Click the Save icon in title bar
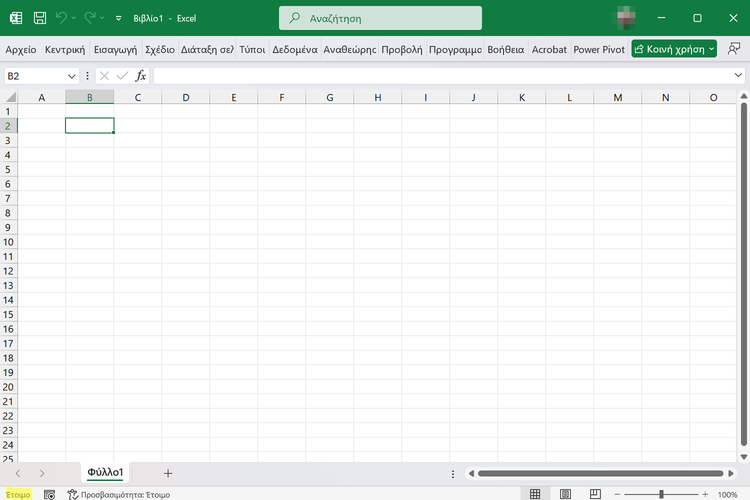Image resolution: width=750 pixels, height=500 pixels. coord(39,18)
